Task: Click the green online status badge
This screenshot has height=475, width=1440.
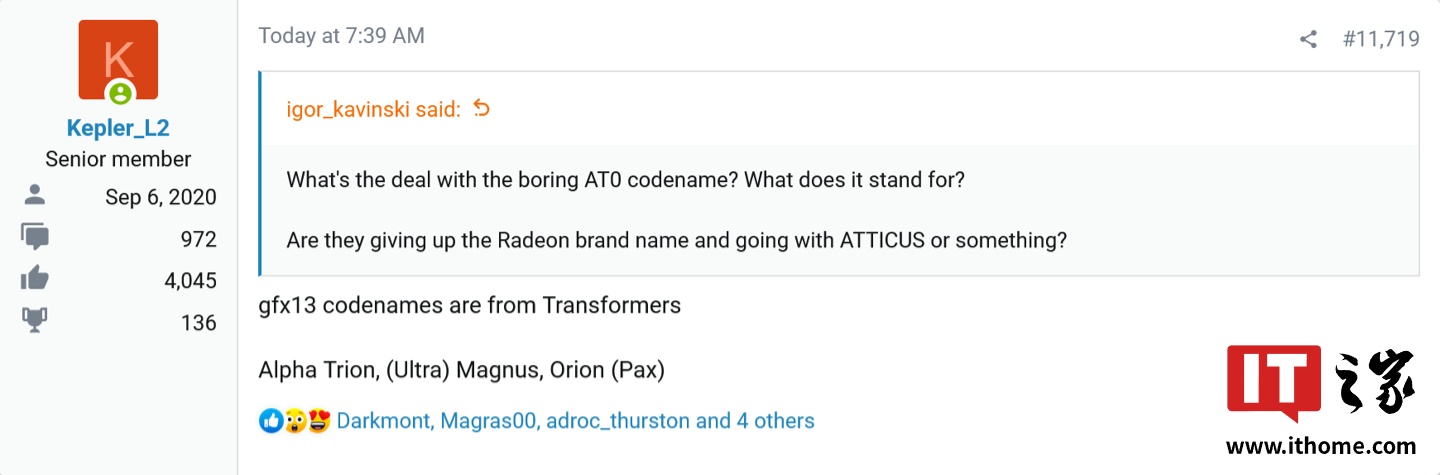Action: 120,94
